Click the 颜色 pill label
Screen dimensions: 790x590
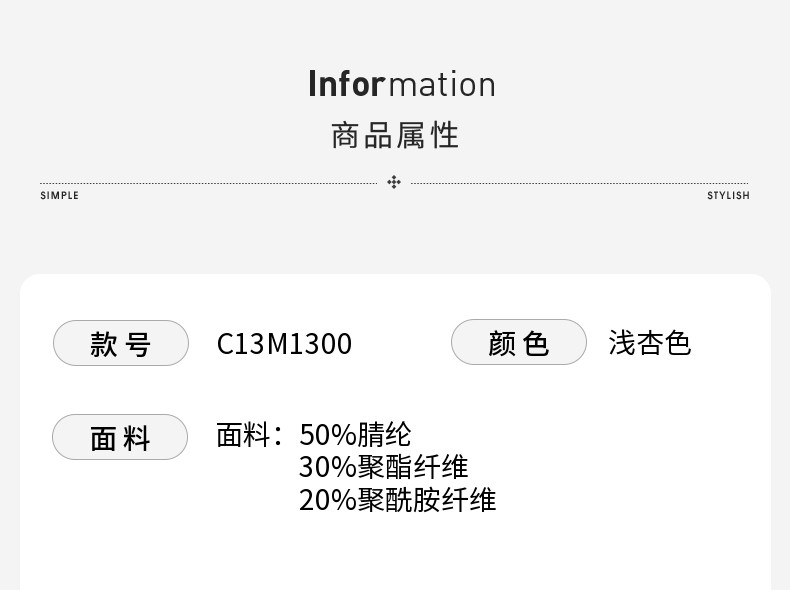[518, 343]
